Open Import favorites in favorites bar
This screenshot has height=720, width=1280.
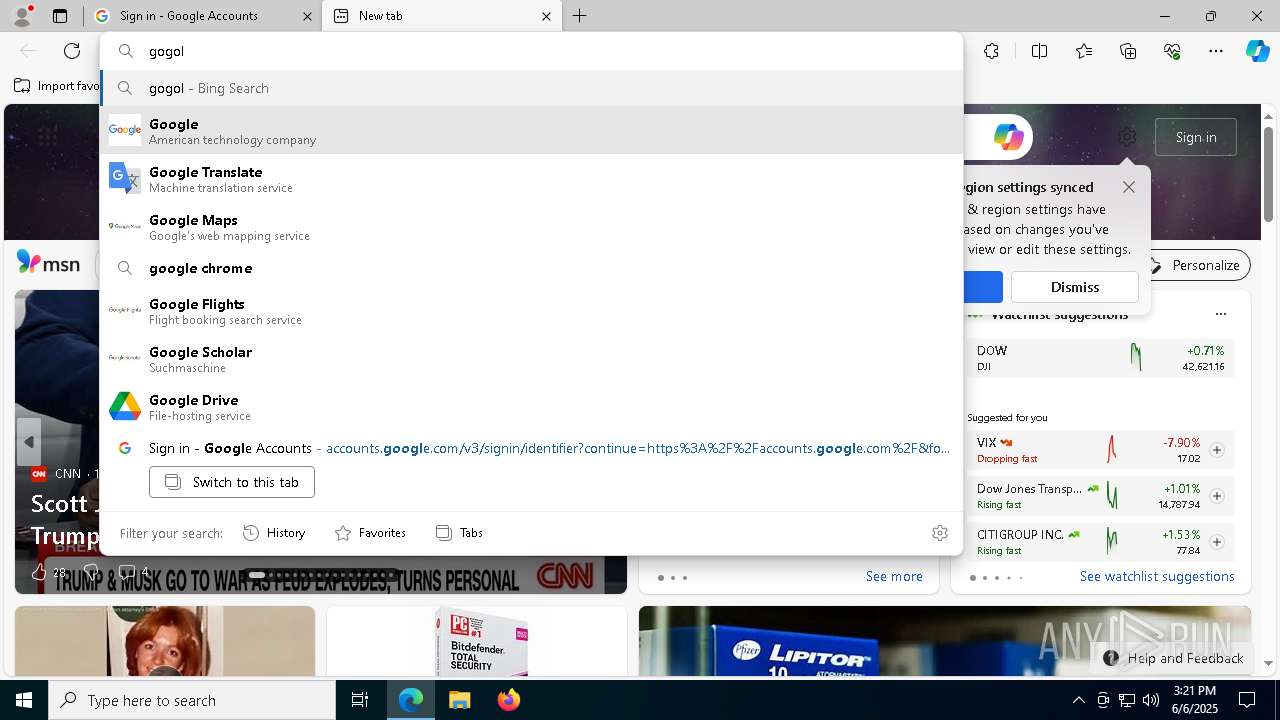tap(56, 86)
